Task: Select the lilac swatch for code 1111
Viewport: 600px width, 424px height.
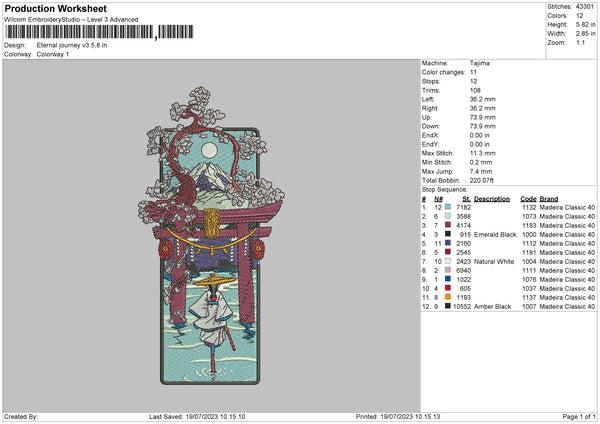Action: (448, 270)
